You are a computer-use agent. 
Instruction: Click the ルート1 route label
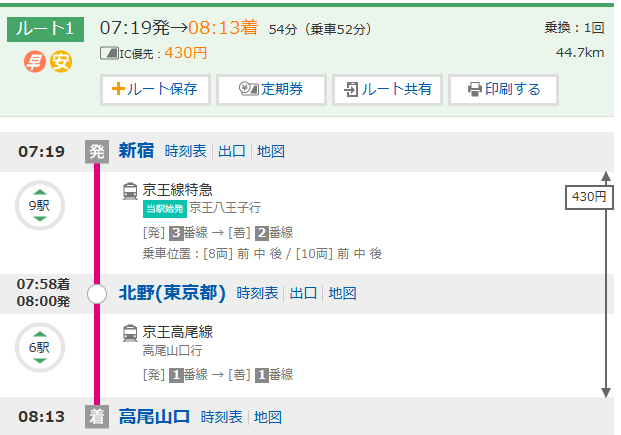click(x=47, y=27)
